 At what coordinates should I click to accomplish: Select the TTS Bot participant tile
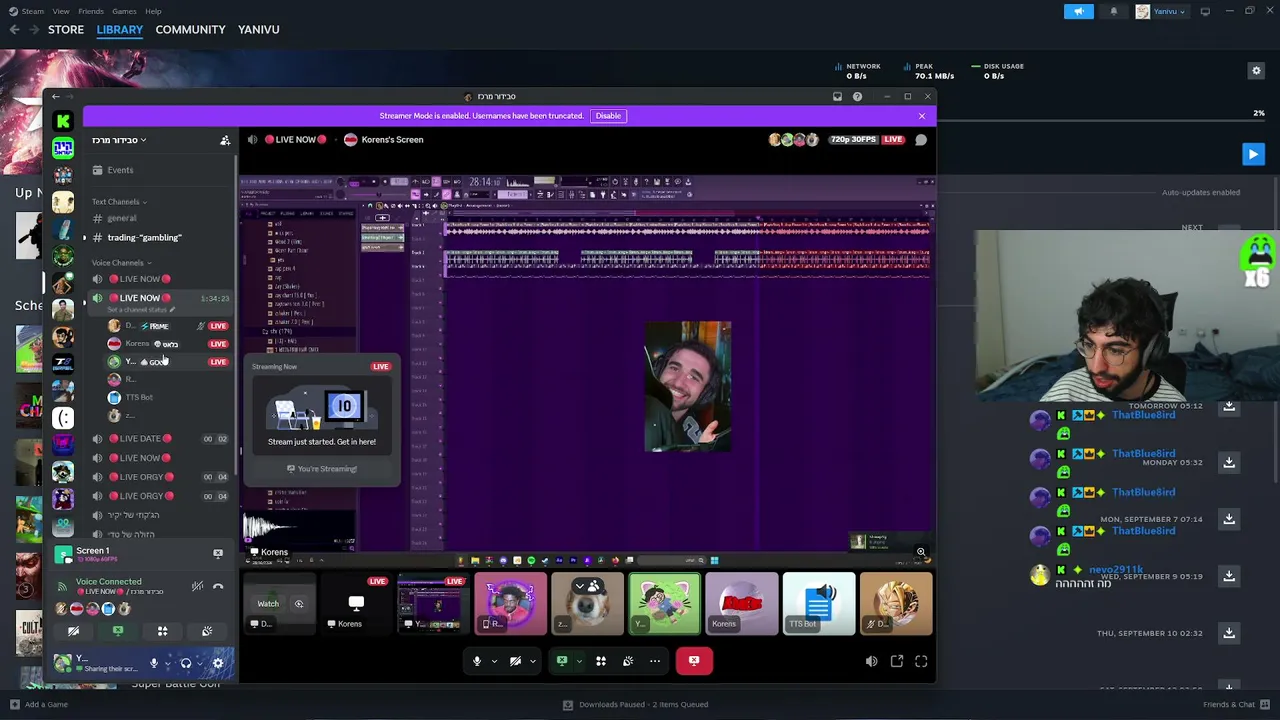click(819, 604)
